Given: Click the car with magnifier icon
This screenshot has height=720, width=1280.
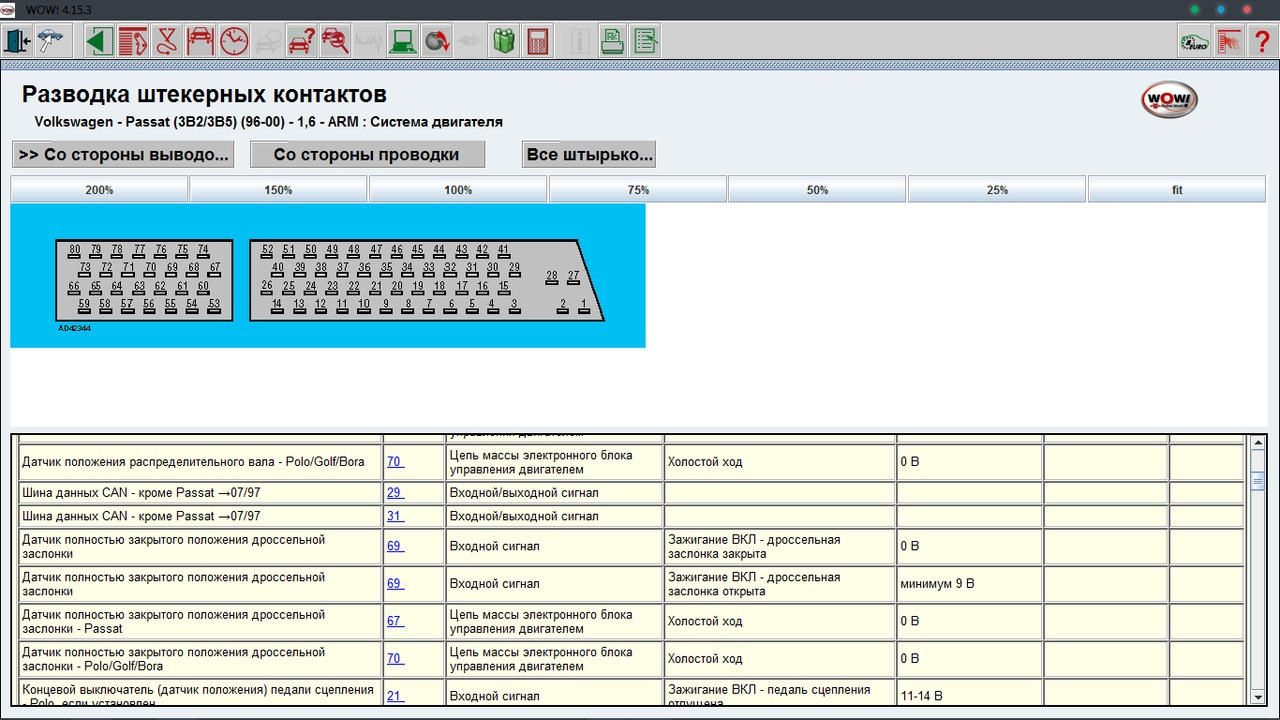Looking at the screenshot, I should click(x=335, y=41).
